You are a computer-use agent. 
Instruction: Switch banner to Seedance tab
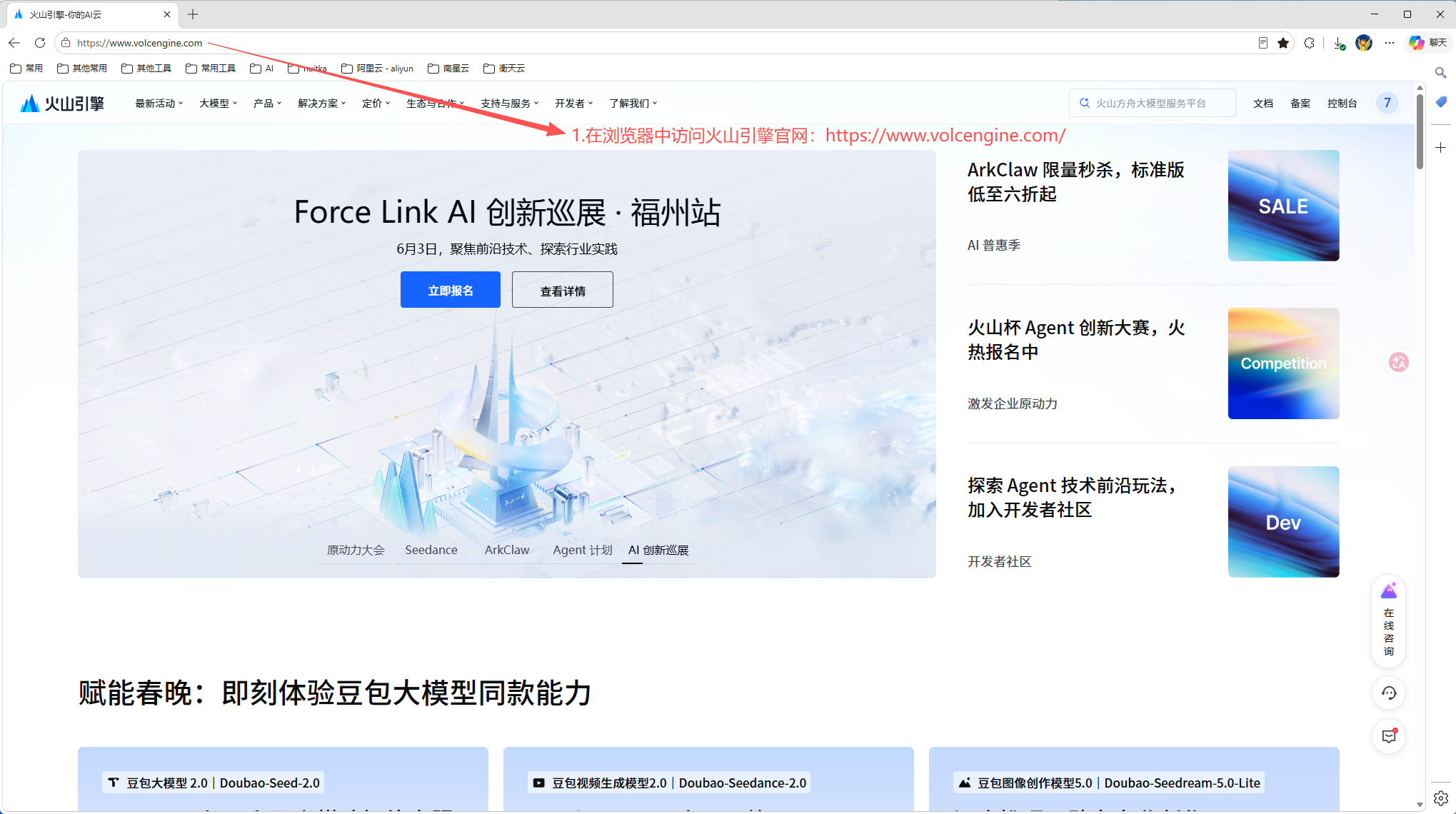[x=431, y=550]
